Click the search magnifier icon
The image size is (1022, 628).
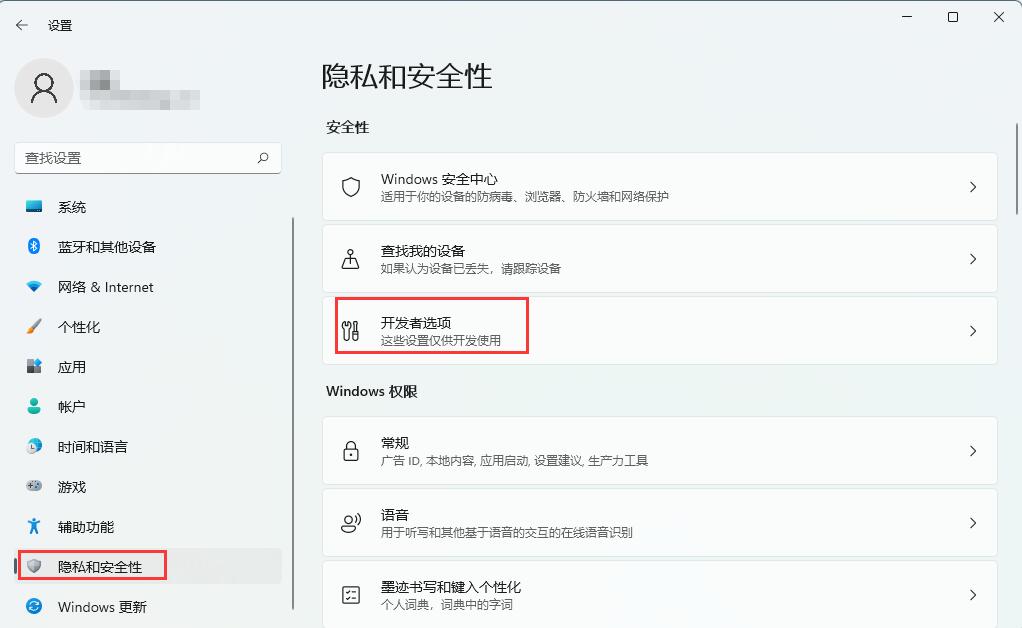point(263,158)
